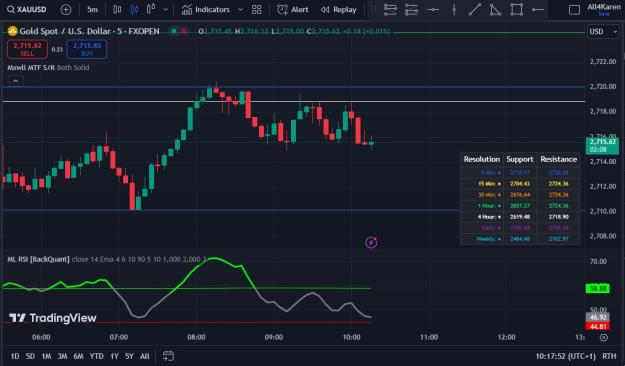This screenshot has width=625, height=366.
Task: Click the 10:00 time axis label
Action: tap(351, 337)
